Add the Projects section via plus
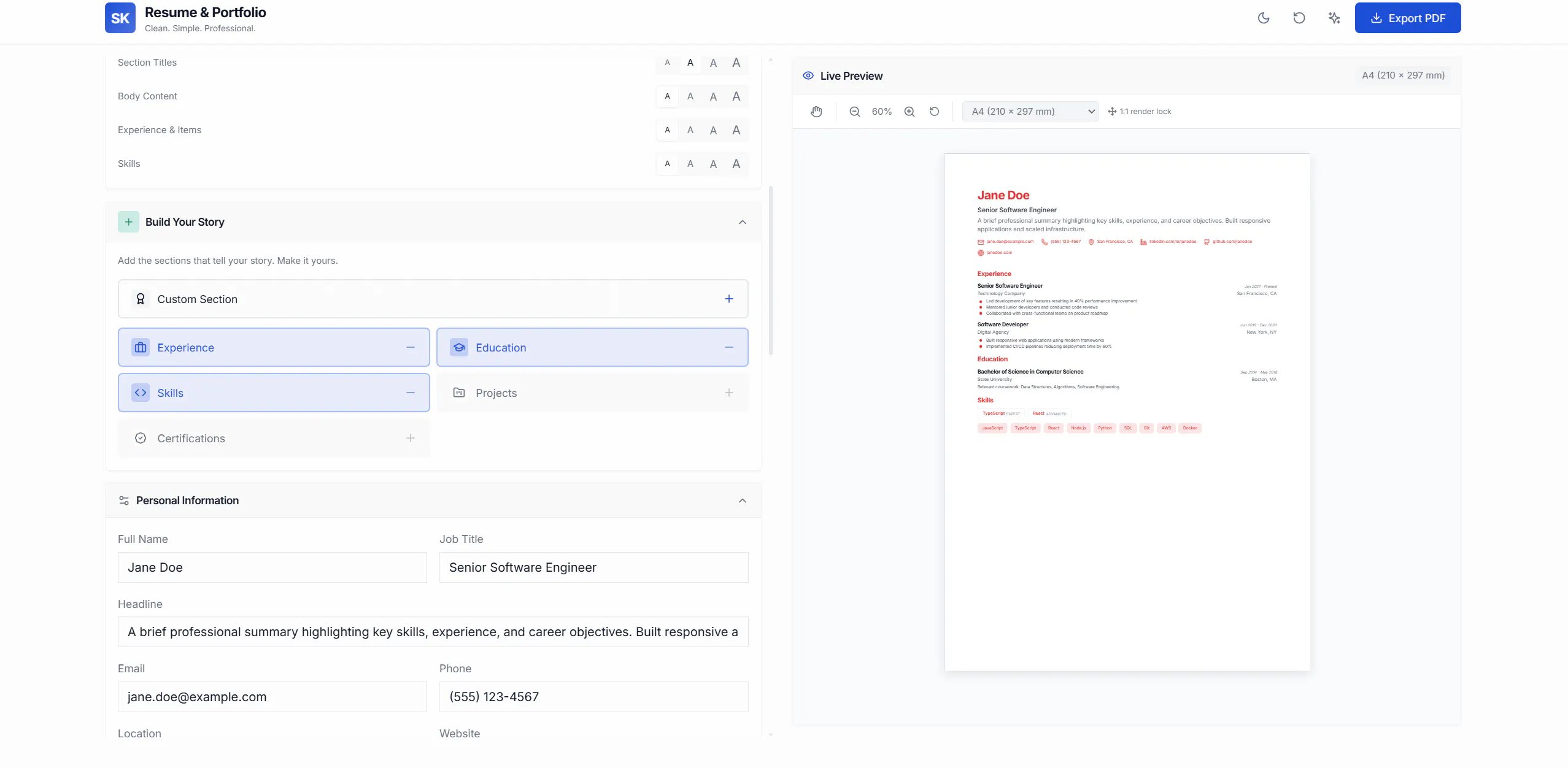1568x768 pixels. click(729, 393)
